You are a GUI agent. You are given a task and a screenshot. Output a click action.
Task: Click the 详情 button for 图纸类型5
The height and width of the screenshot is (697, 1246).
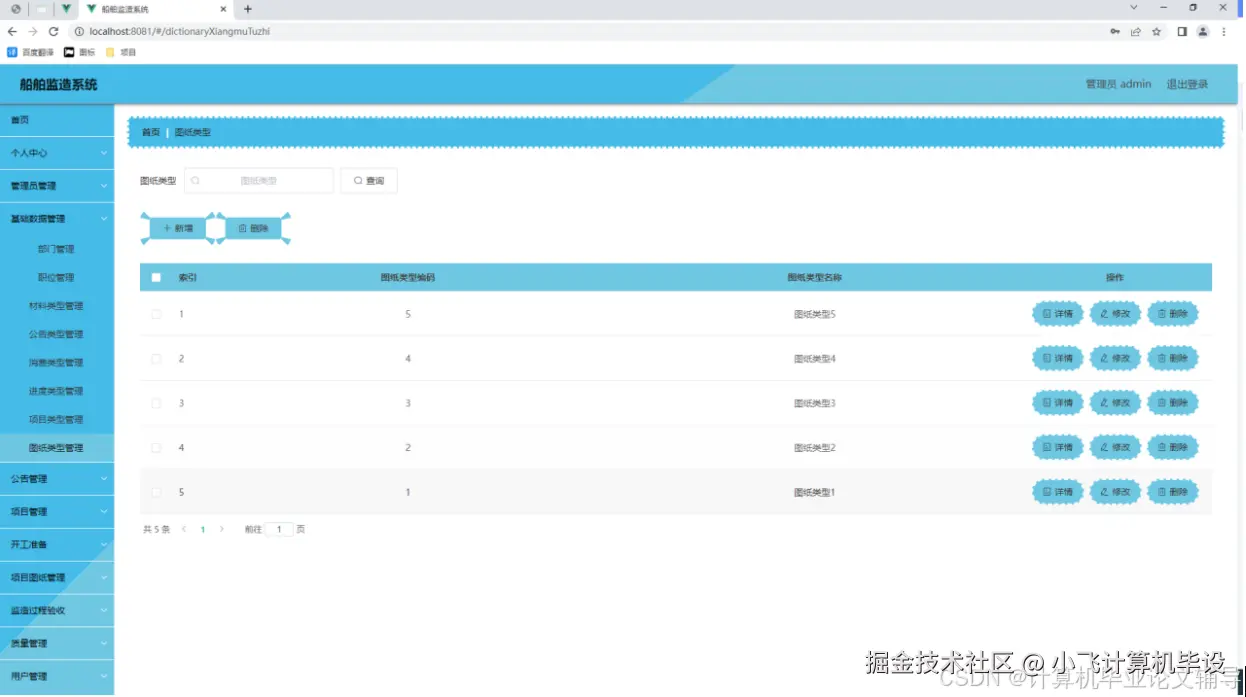coord(1058,314)
